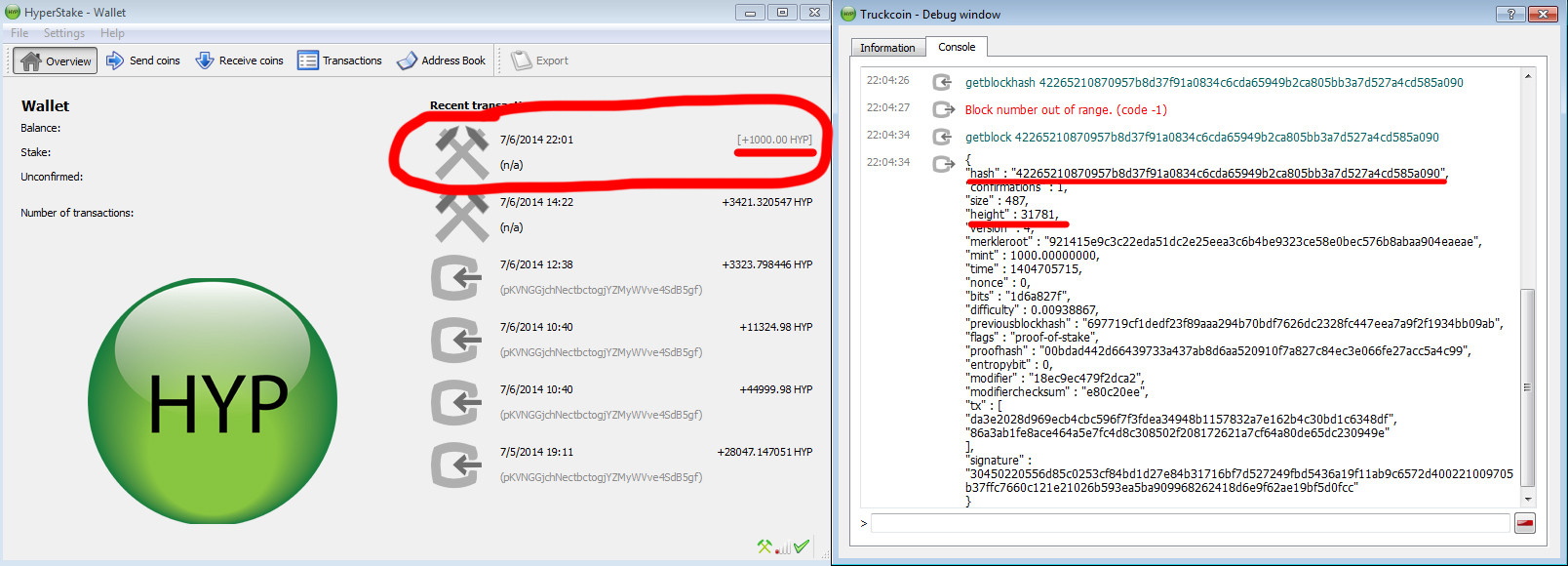This screenshot has height=566, width=1568.
Task: Click the console scrollbar up arrow
Action: point(1527,76)
